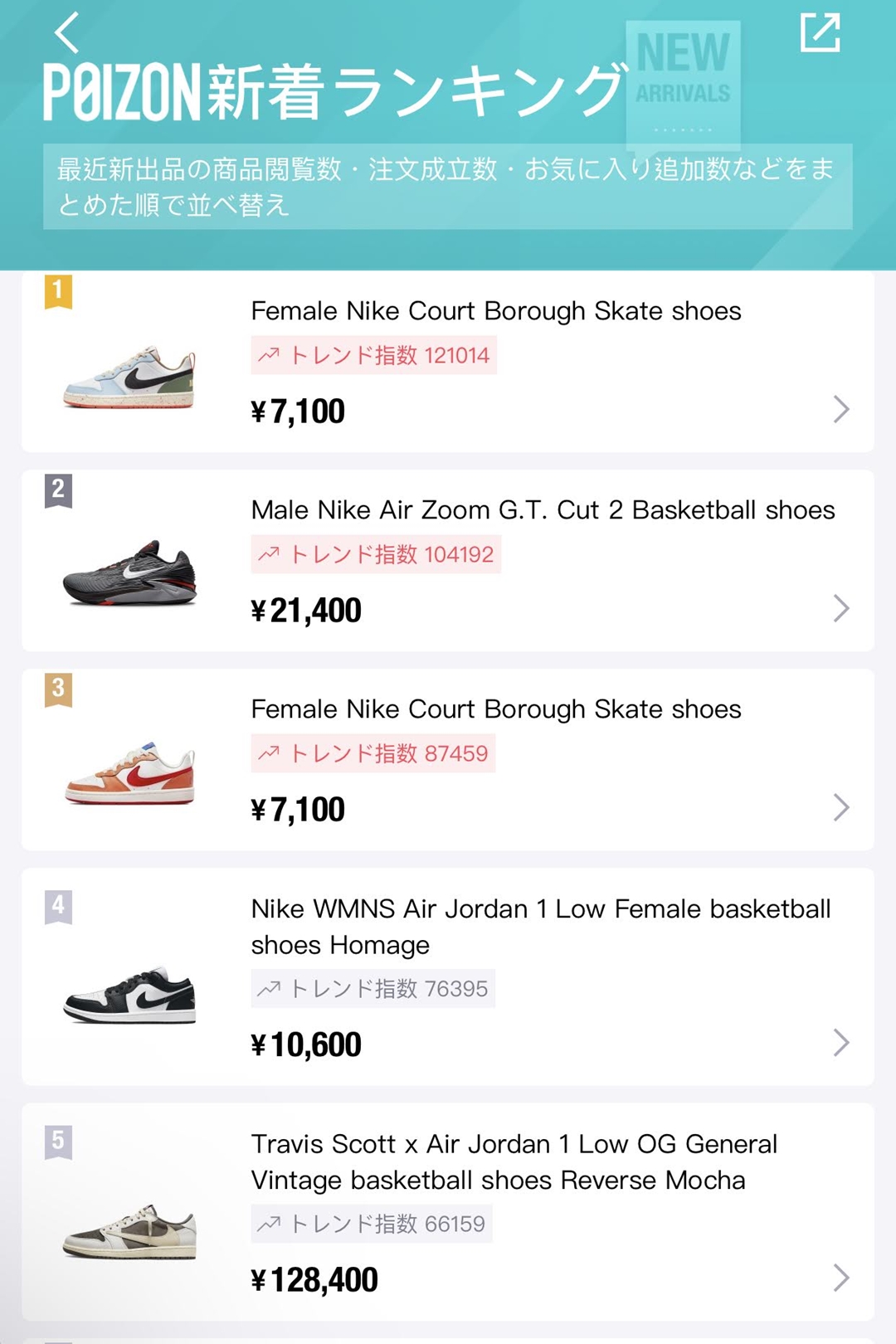Tap the red-orange Court Borough shoe image
896x1344 pixels.
click(129, 773)
